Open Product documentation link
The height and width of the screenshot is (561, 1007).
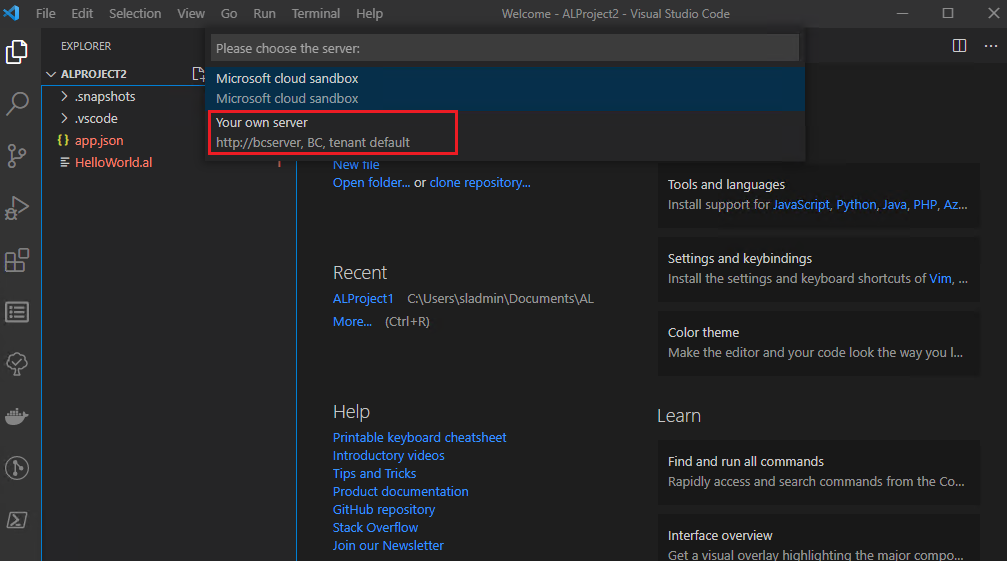(401, 491)
